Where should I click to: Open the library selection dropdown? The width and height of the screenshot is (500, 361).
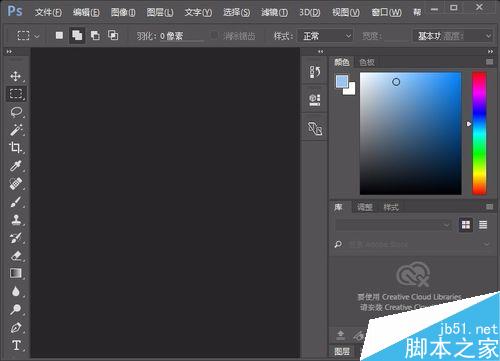click(393, 225)
